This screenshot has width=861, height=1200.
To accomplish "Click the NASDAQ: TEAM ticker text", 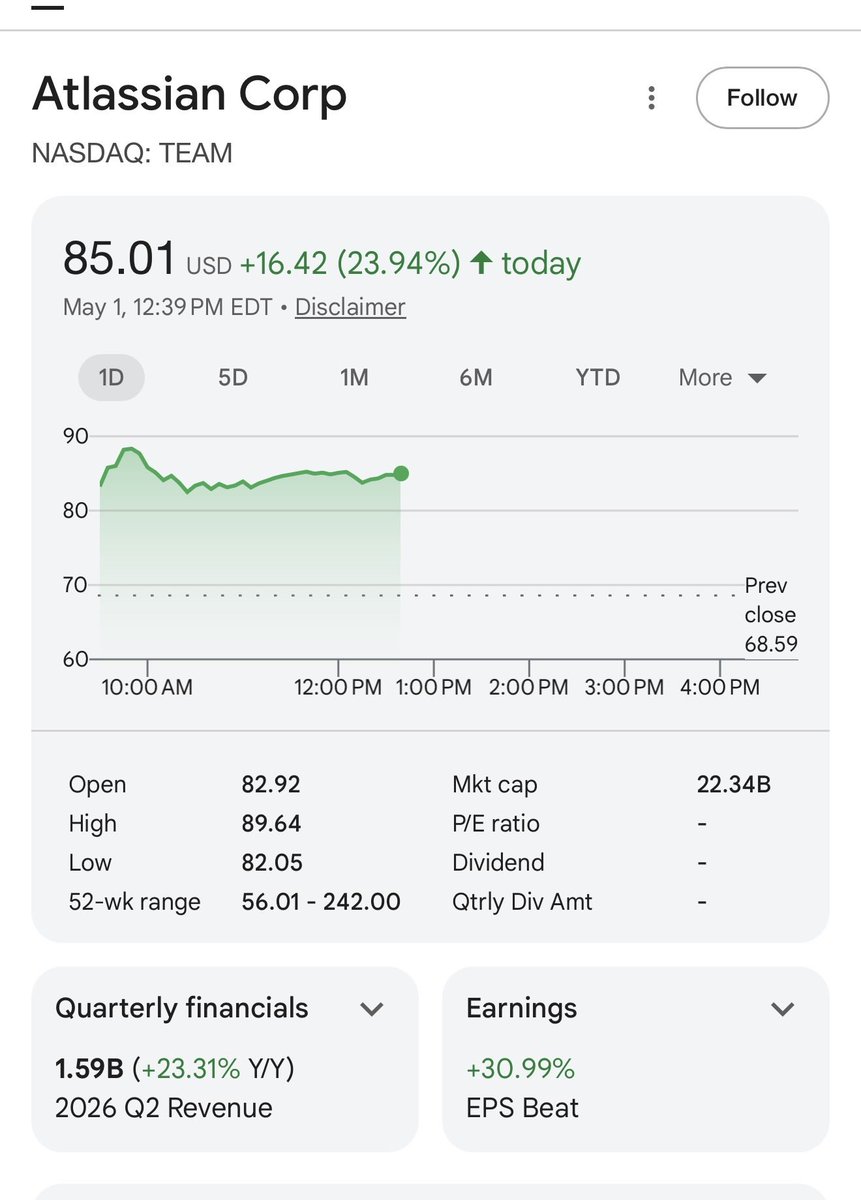I will tap(132, 153).
